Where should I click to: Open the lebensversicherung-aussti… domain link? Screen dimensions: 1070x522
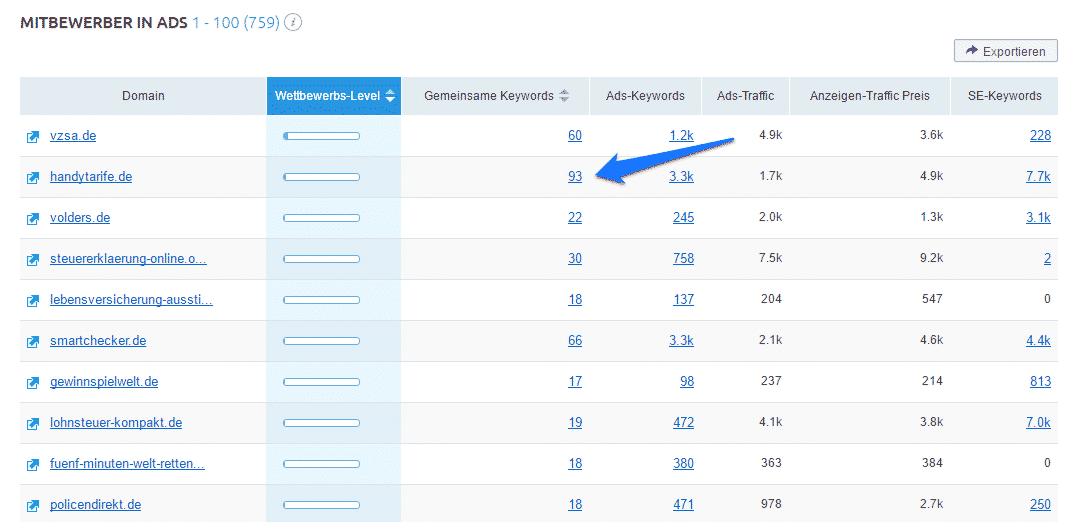[x=131, y=300]
